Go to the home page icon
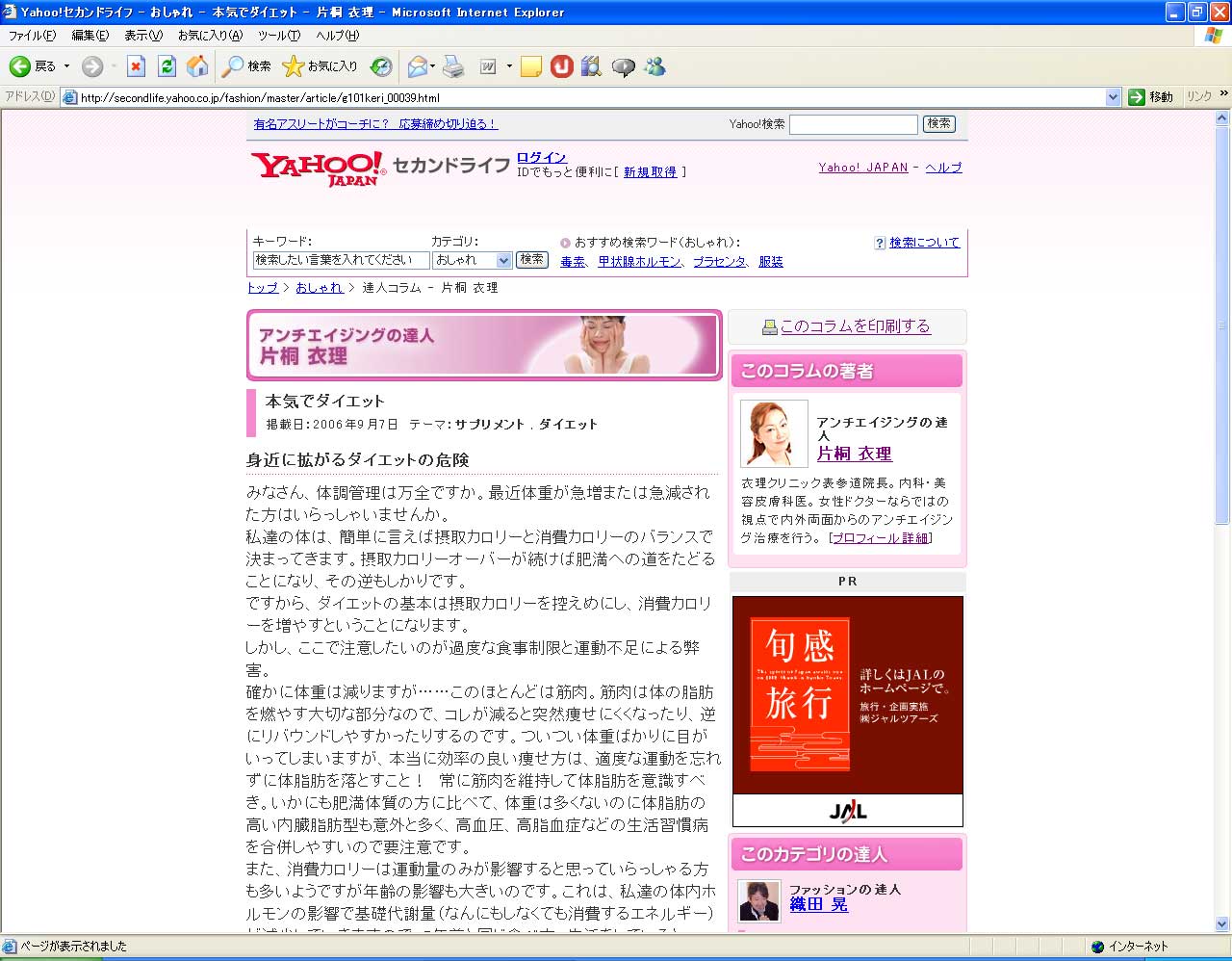Image resolution: width=1232 pixels, height=961 pixels. coord(197,66)
